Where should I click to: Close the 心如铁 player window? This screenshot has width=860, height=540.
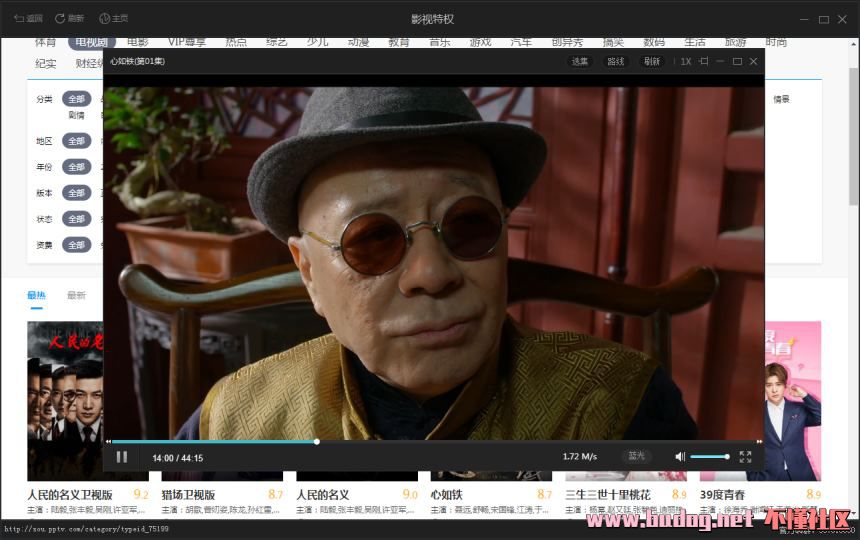pyautogui.click(x=754, y=61)
